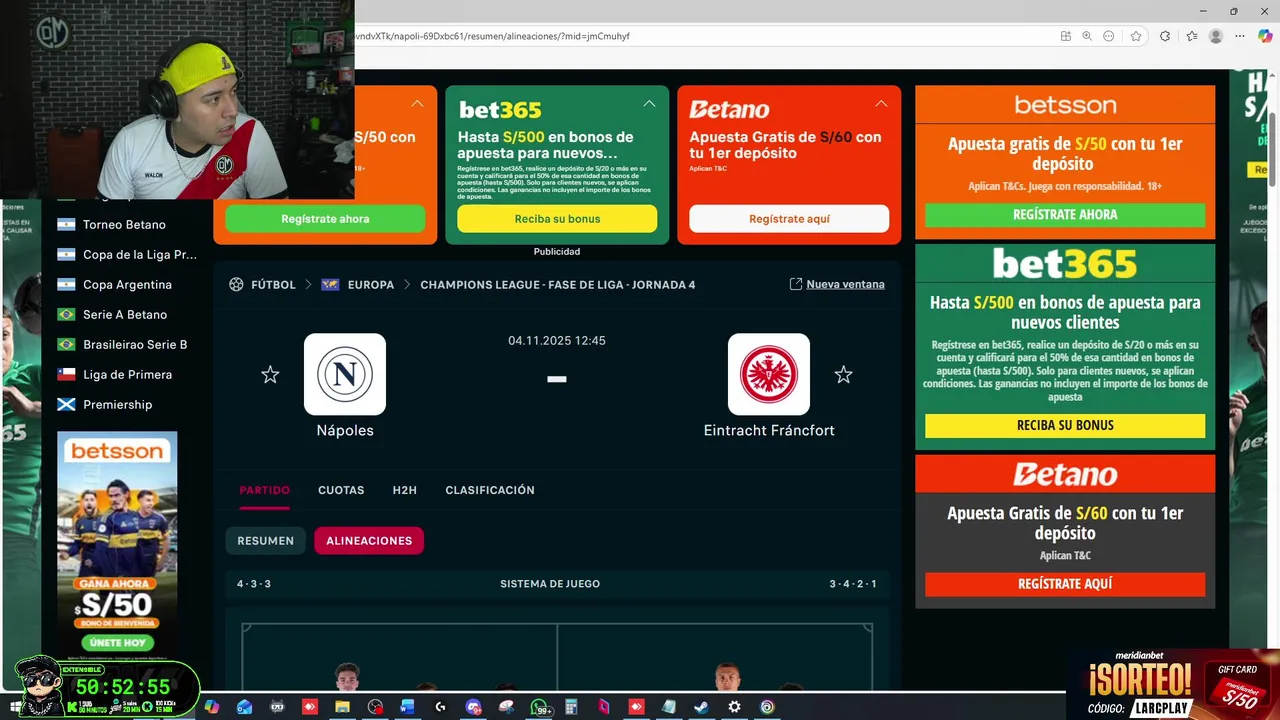Open Steam from the taskbar

point(702,707)
